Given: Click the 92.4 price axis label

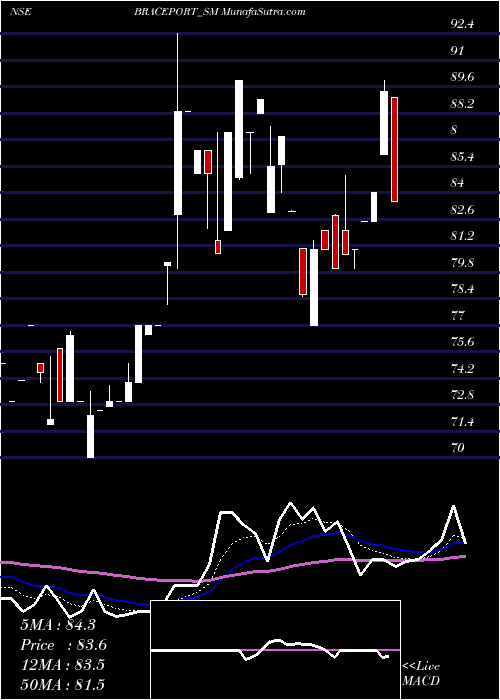Looking at the screenshot, I should pos(462,24).
